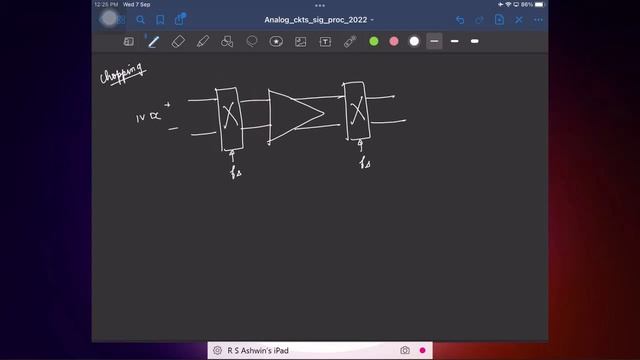The image size is (640, 360).
Task: Select the Lasso selection tool
Action: pos(252,42)
